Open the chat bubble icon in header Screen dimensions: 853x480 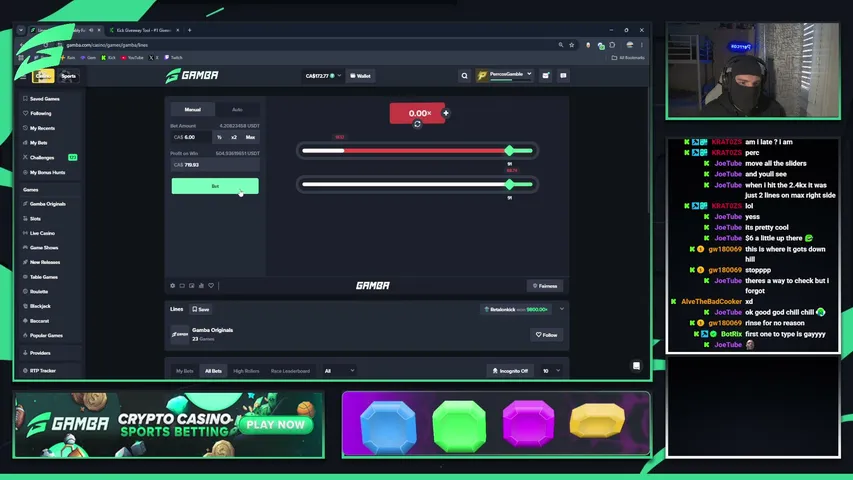pos(564,76)
